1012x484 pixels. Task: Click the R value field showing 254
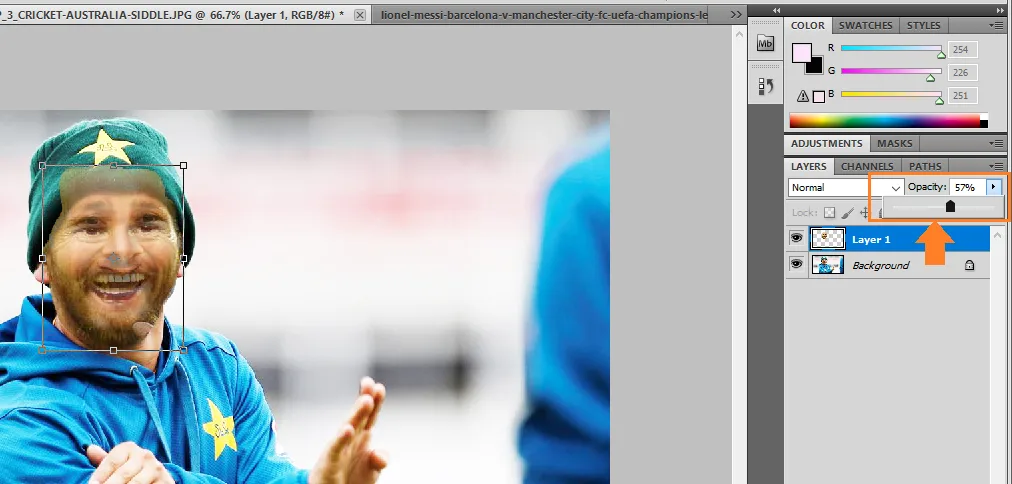pos(962,49)
